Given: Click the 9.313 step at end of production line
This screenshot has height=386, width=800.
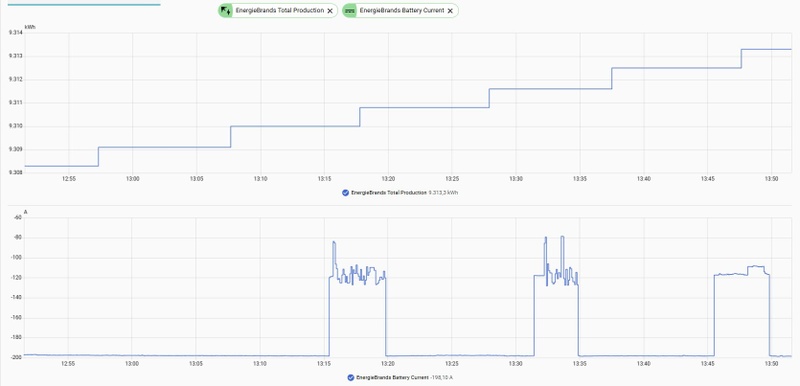Looking at the screenshot, I should [766, 49].
